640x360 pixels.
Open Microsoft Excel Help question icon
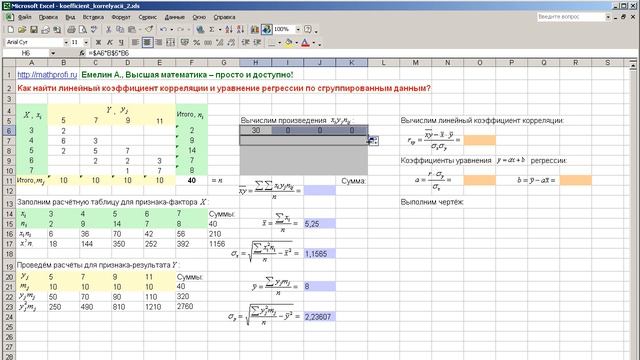308,29
